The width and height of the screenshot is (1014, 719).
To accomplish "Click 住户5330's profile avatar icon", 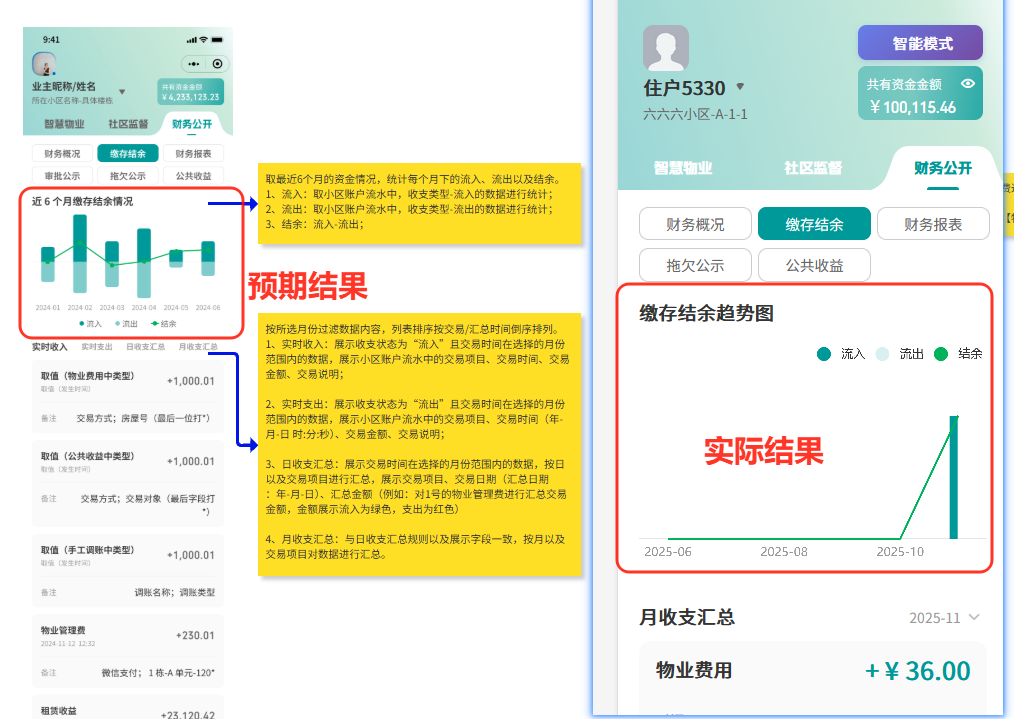I will 667,47.
